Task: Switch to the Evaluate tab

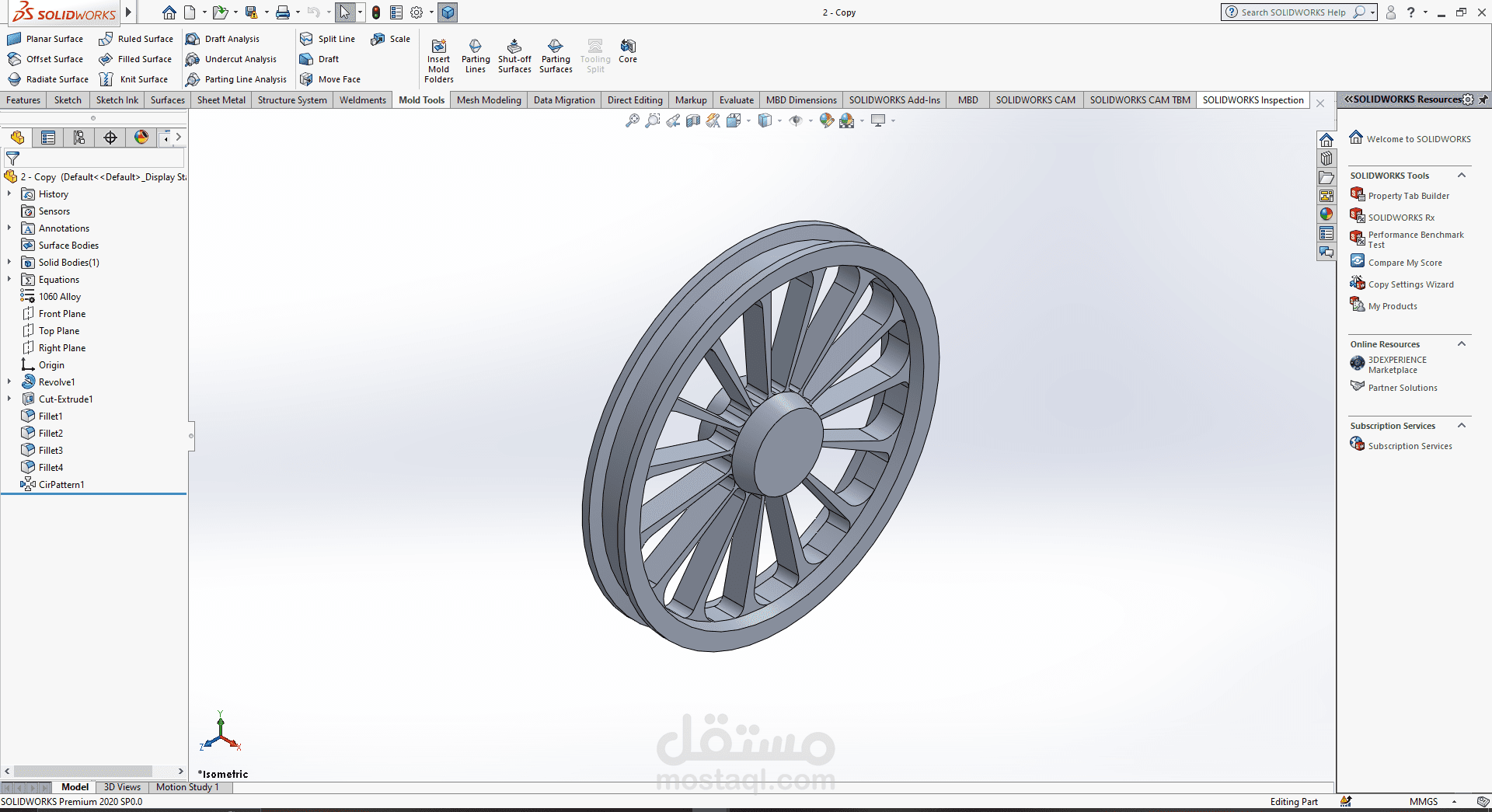Action: click(x=737, y=100)
